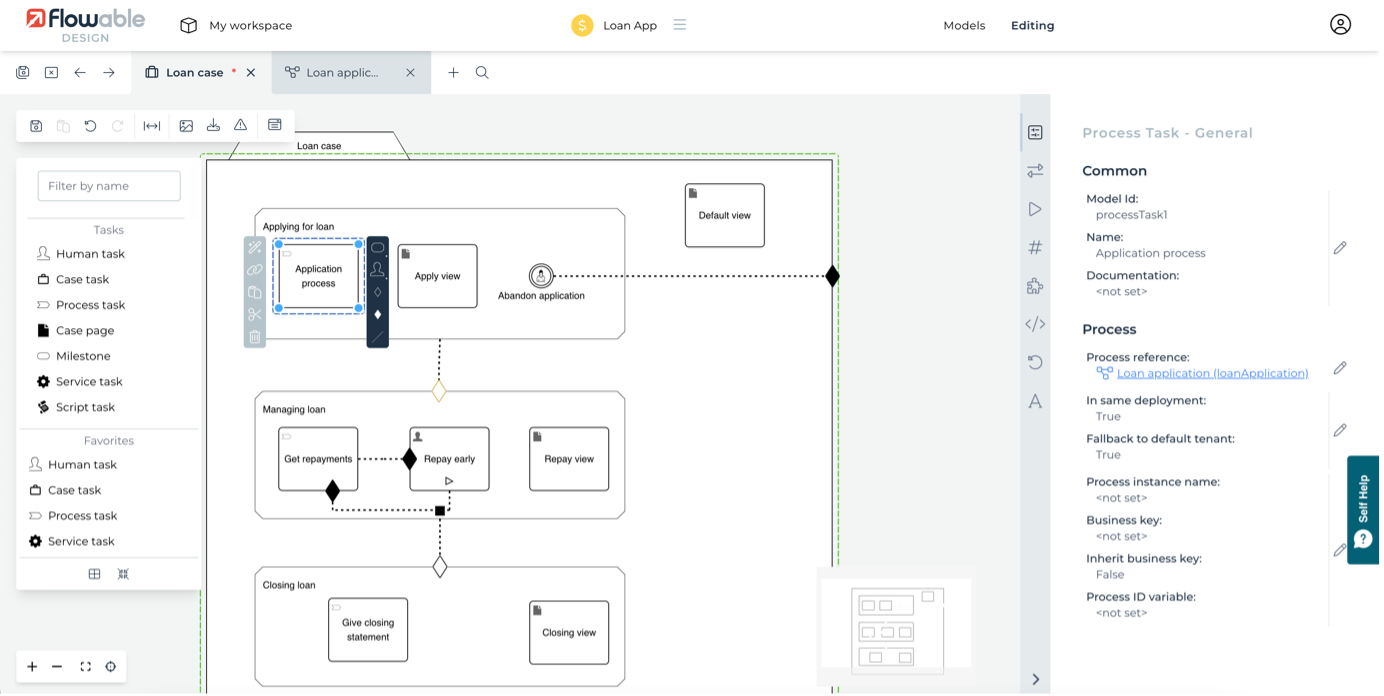This screenshot has height=696, width=1384.
Task: Open the user account avatar icon
Action: [1340, 25]
